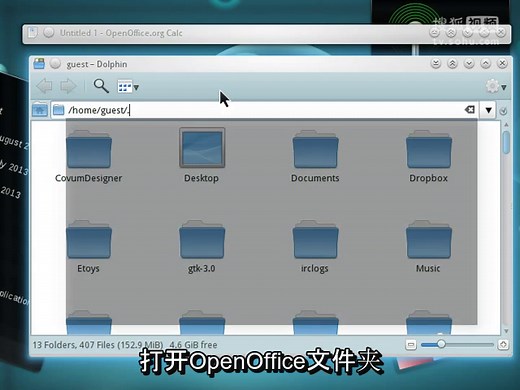
Task: Activate Untitled 1 - OpenOffice.org Calc titlebar
Action: coord(266,33)
